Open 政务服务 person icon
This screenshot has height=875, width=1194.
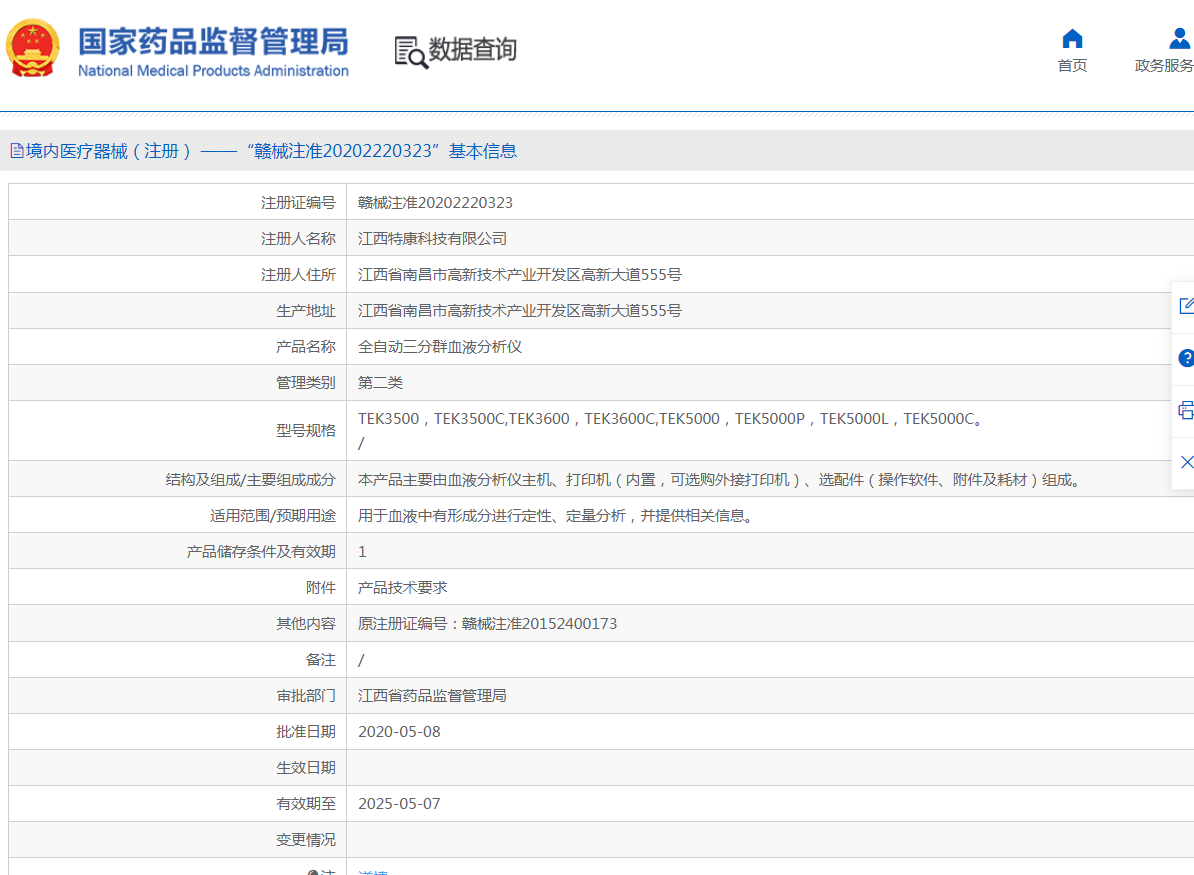pos(1179,38)
